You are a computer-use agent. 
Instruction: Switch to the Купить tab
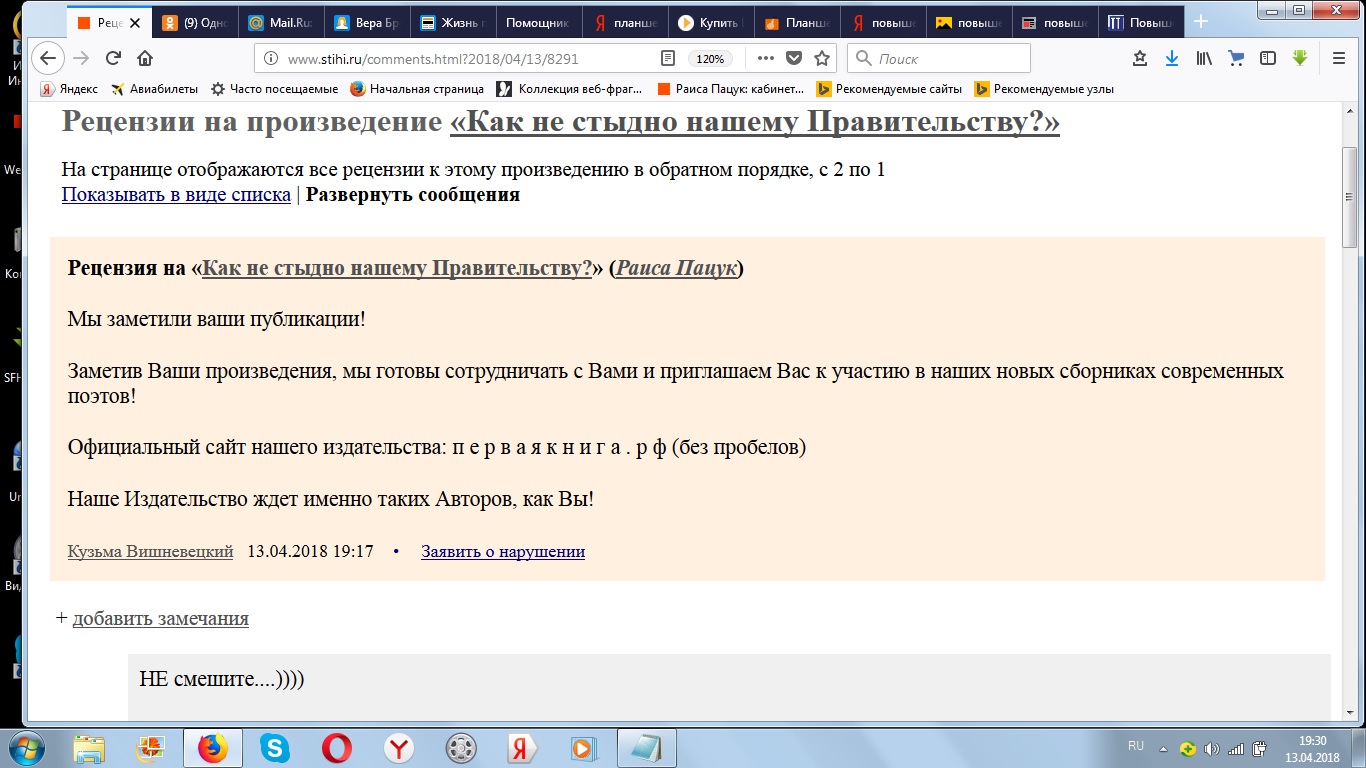coord(711,22)
